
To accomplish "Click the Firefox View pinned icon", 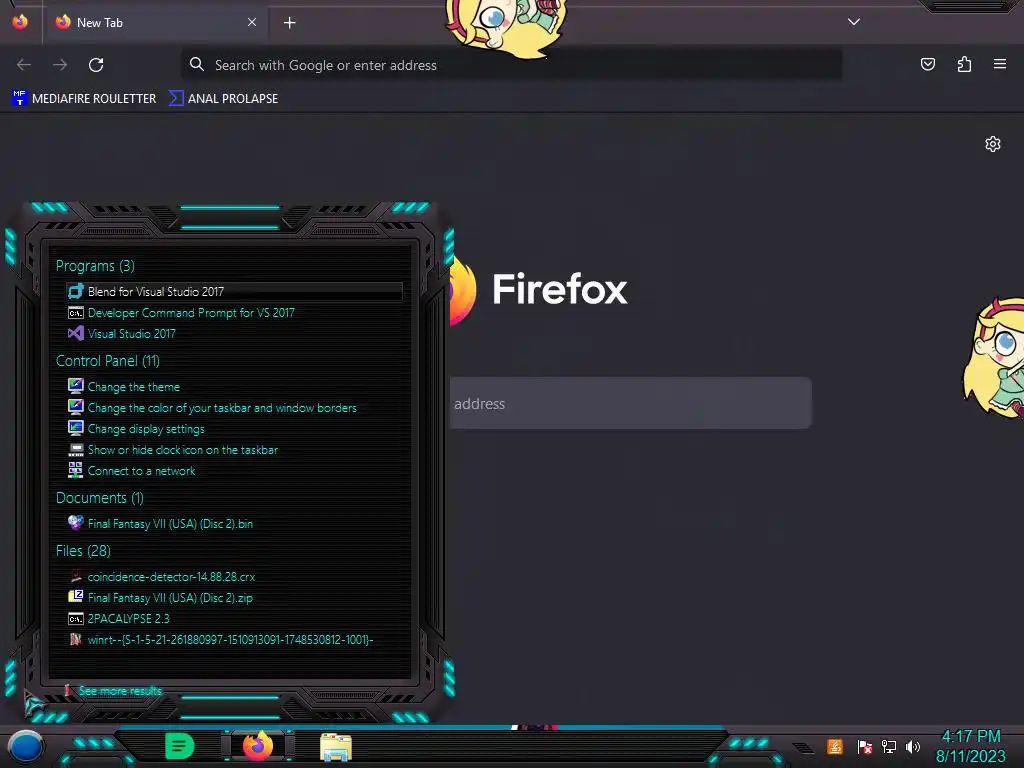I will (20, 22).
